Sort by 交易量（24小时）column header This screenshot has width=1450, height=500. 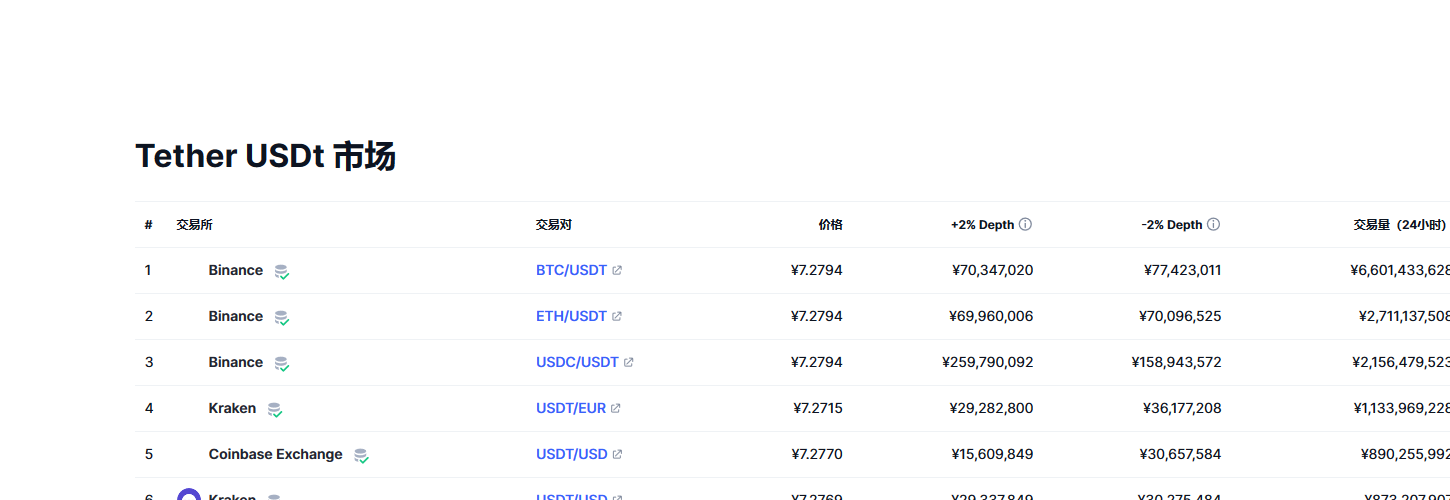coord(1400,225)
